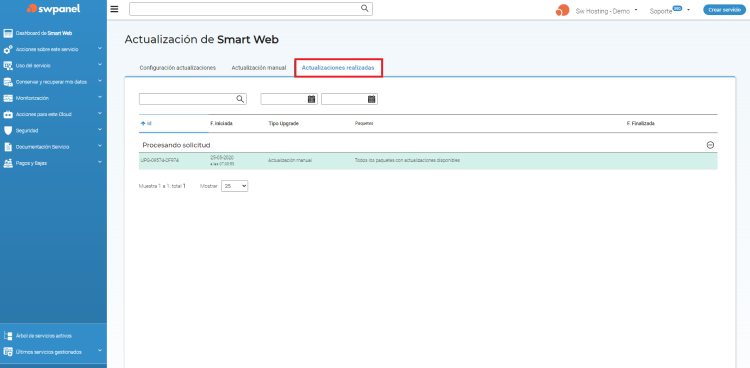Focus the start date input field
This screenshot has width=750, height=368.
[x=289, y=99]
